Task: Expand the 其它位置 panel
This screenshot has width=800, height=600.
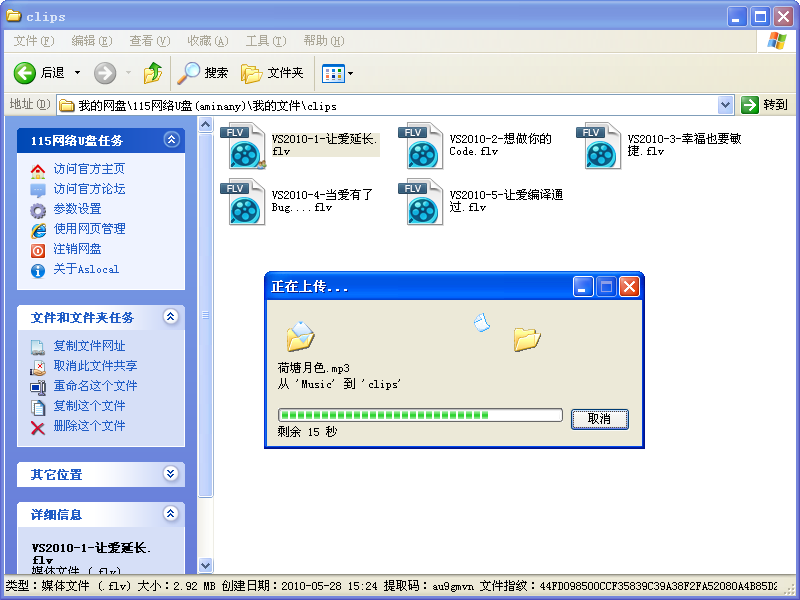Action: pyautogui.click(x=171, y=473)
